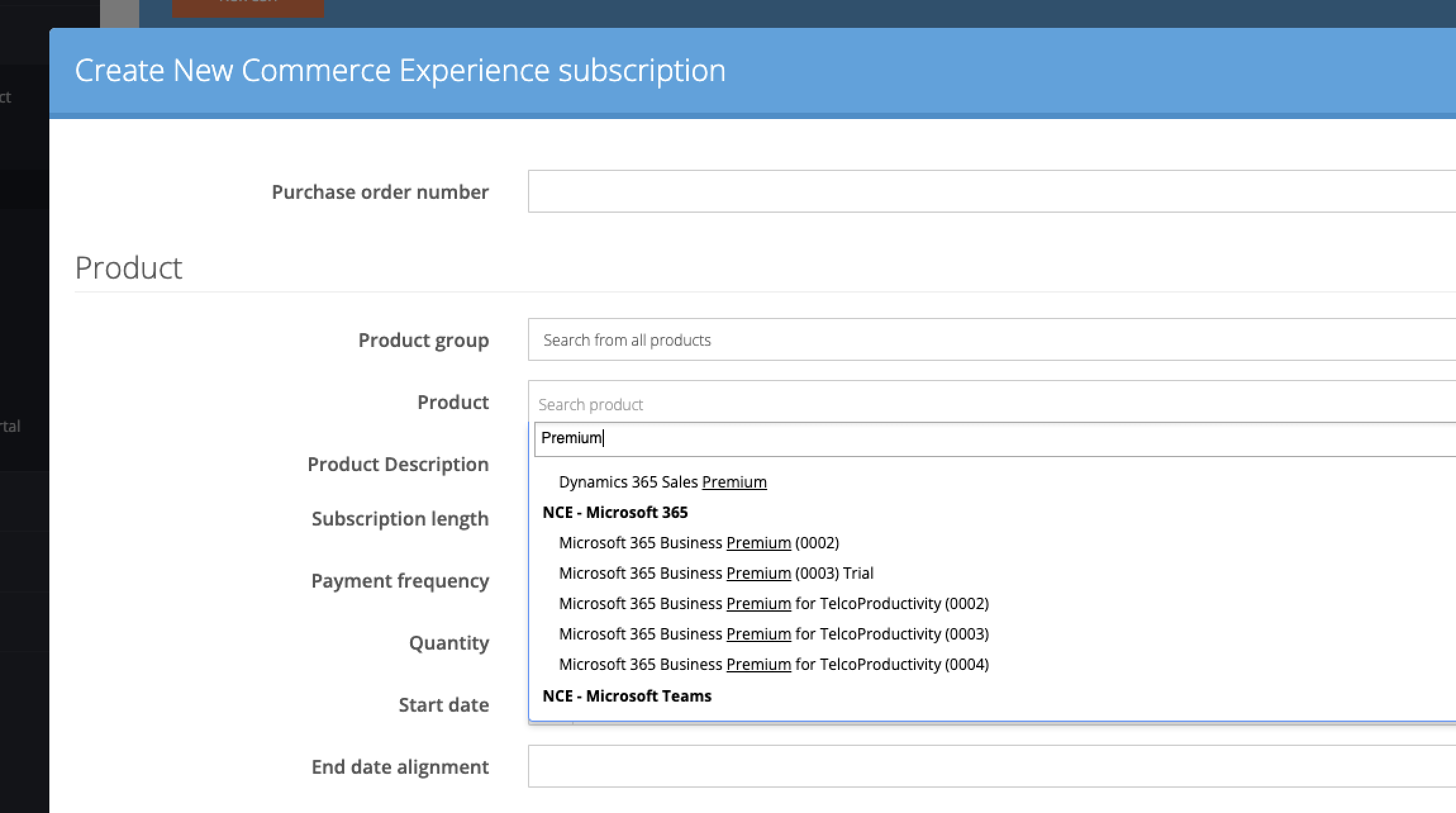This screenshot has height=813, width=1456.
Task: Click the Start date label
Action: click(444, 705)
